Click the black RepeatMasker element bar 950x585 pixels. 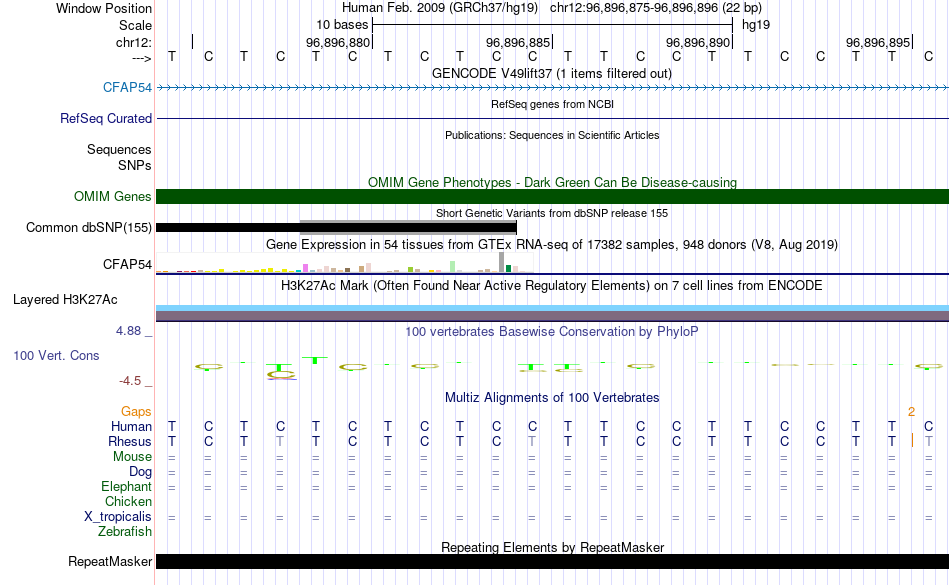[x=552, y=561]
